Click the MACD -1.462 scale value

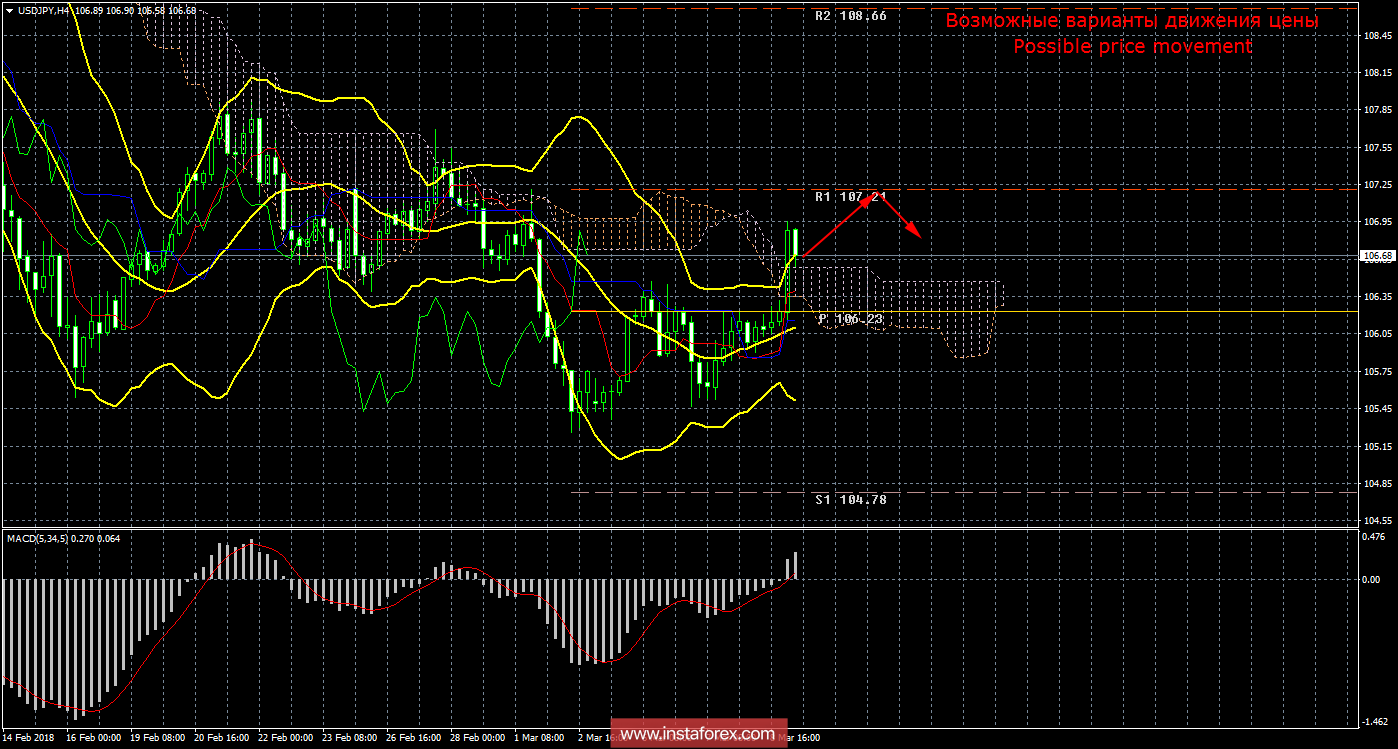pos(1376,721)
